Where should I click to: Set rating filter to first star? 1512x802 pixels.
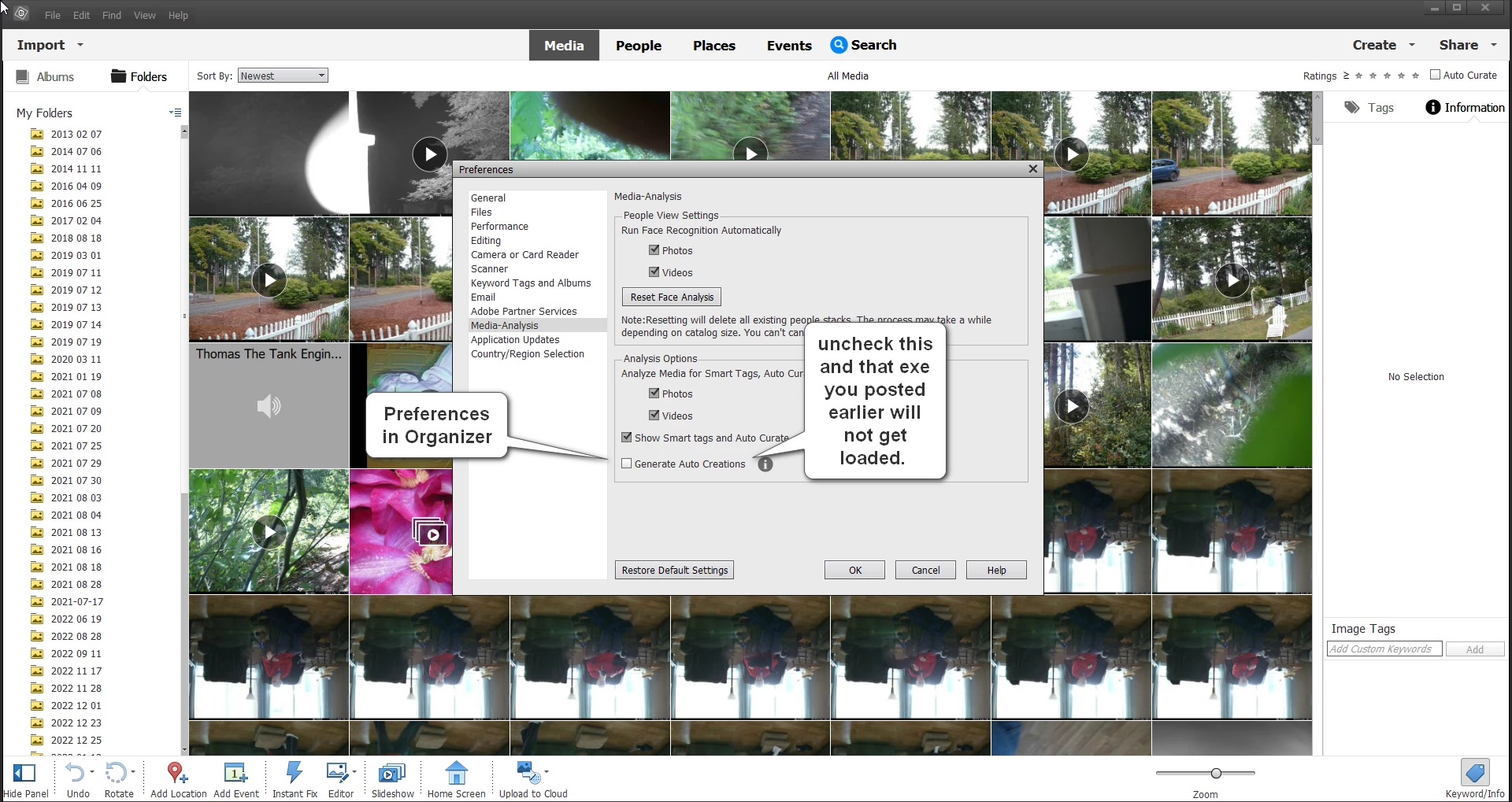click(x=1358, y=76)
